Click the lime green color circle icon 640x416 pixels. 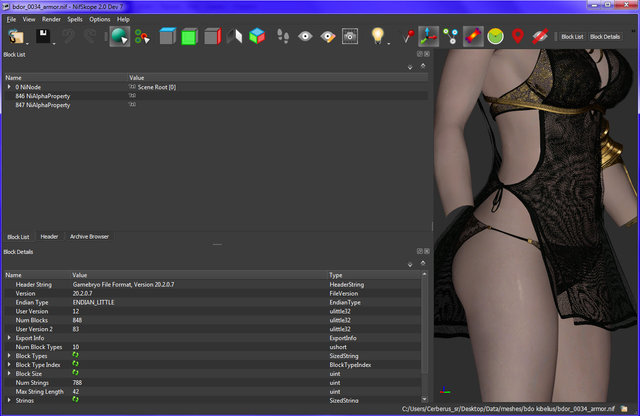coord(495,36)
